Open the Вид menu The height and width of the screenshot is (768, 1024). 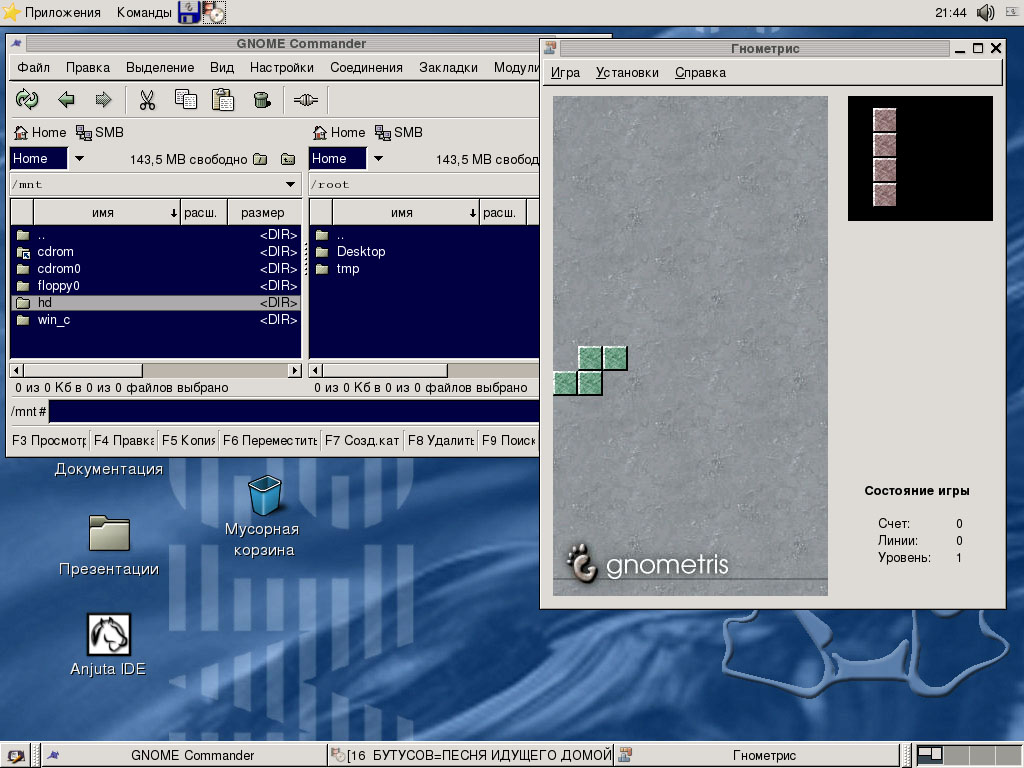coord(222,67)
